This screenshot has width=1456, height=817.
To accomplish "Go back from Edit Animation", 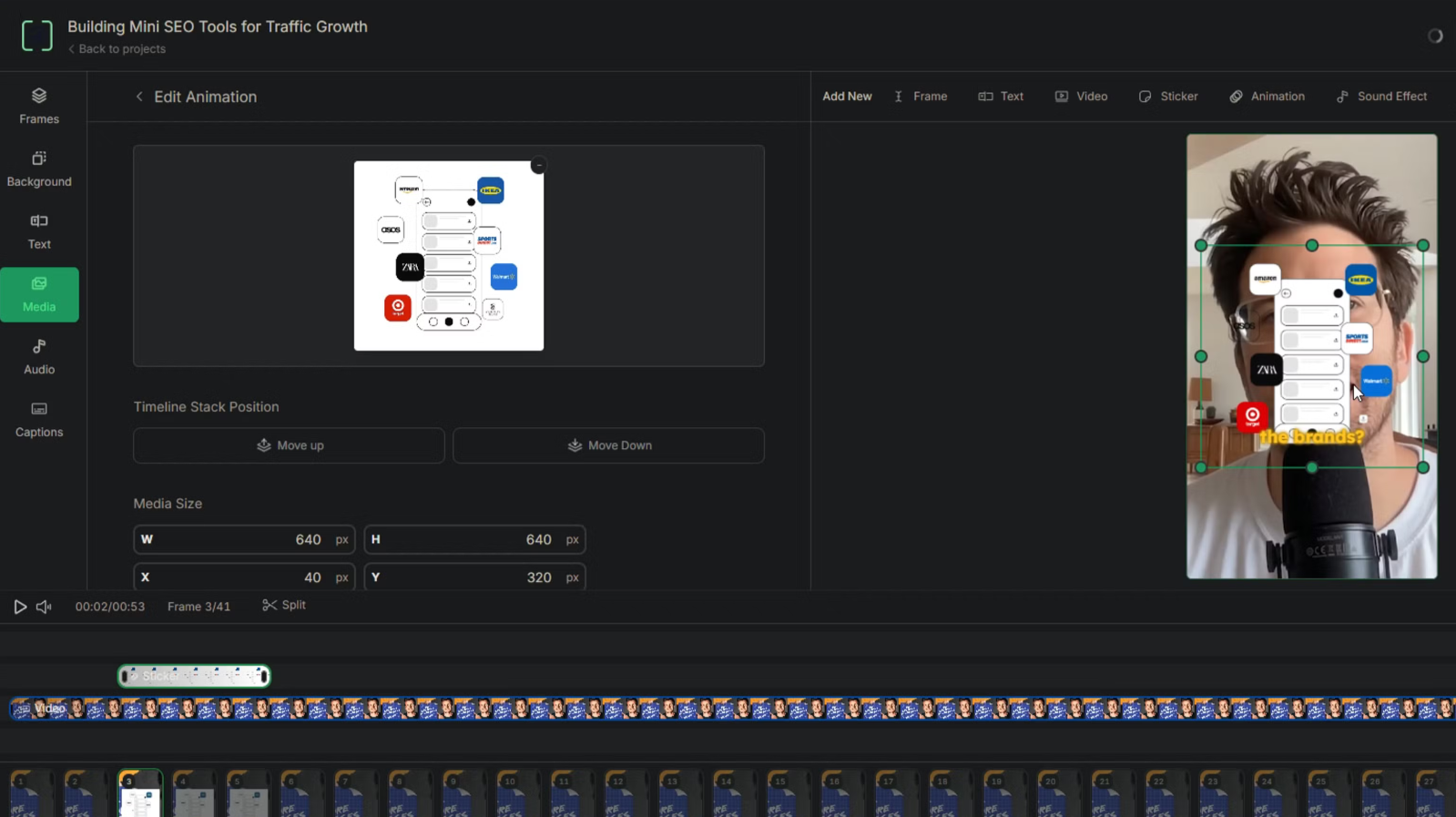I will pos(139,97).
